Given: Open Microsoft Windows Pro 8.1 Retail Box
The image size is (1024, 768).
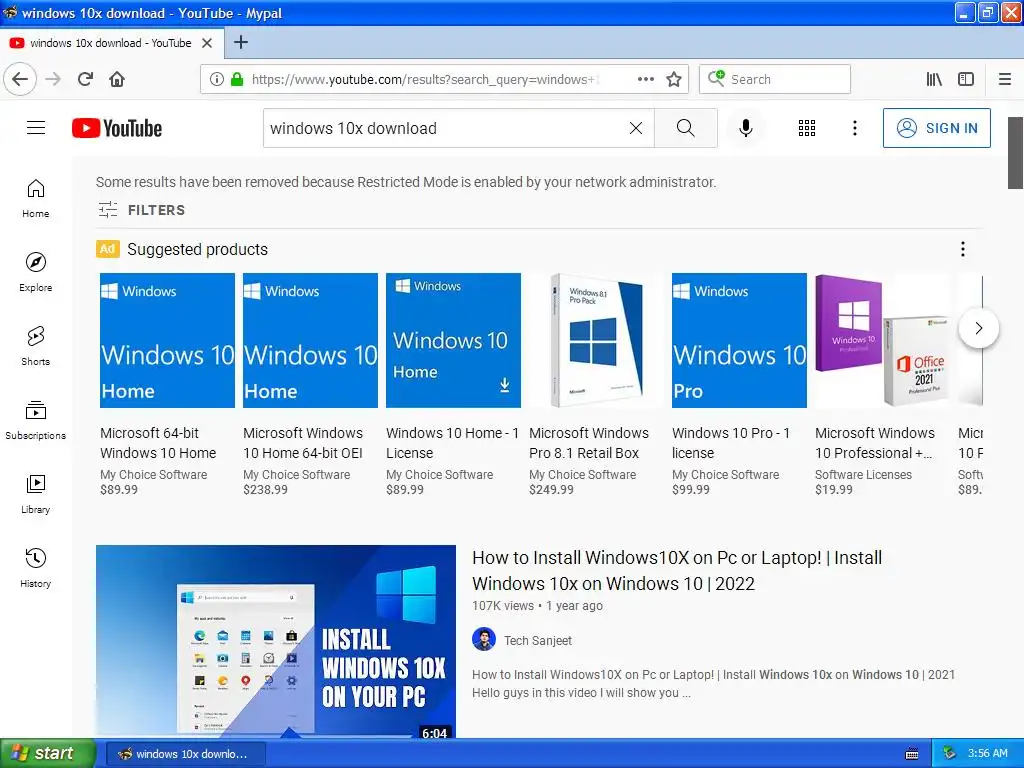Looking at the screenshot, I should [x=589, y=443].
